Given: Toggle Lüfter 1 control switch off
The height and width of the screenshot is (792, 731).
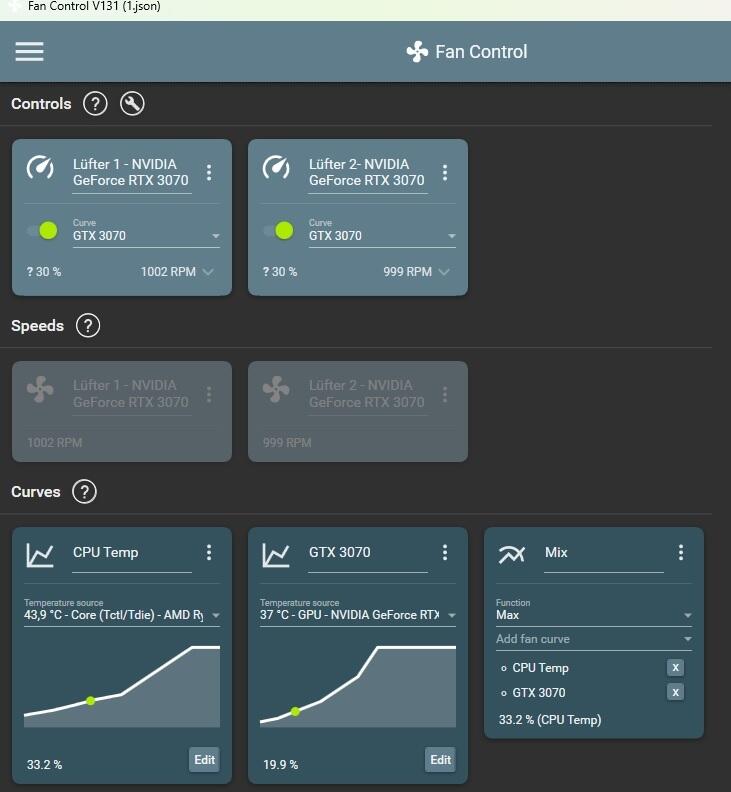Looking at the screenshot, I should (x=43, y=231).
